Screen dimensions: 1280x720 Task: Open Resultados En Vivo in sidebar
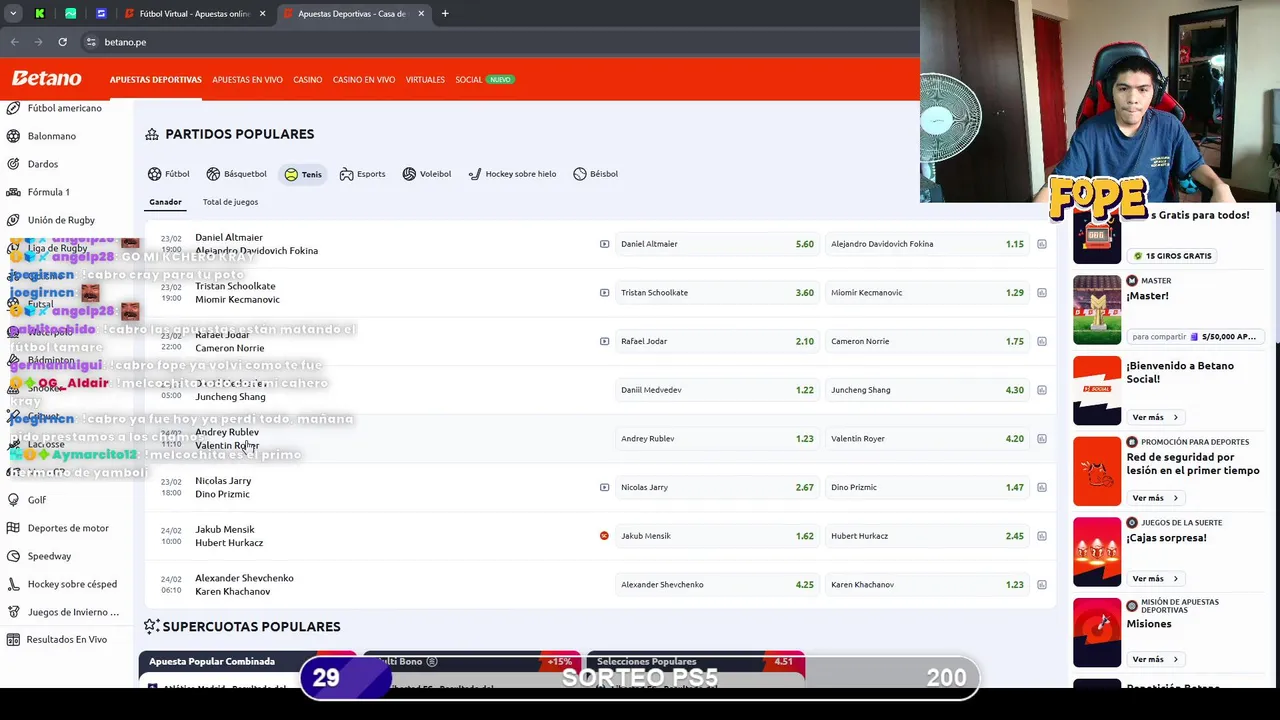tap(66, 640)
